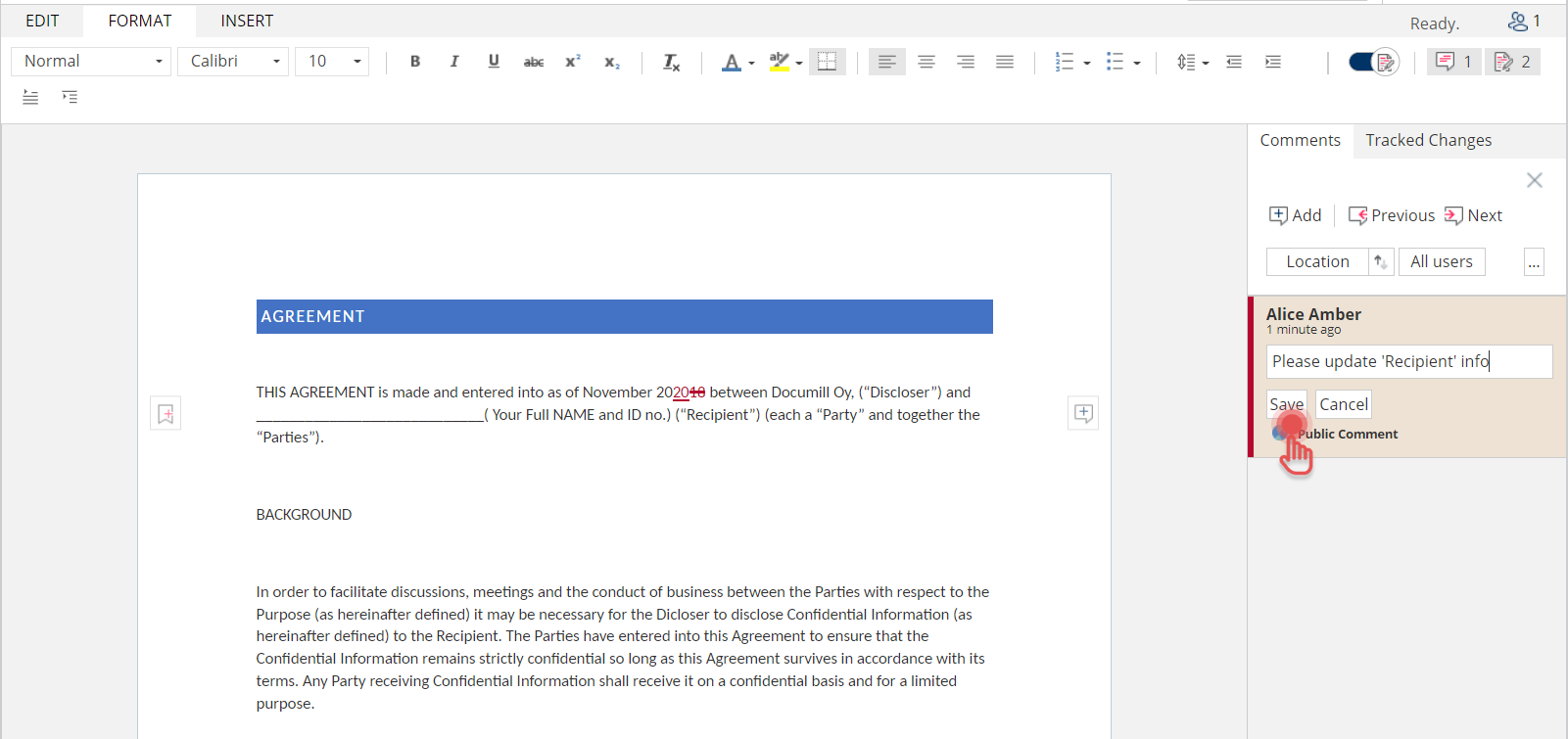Toggle bold formatting
Viewport: 1568px width, 739px height.
415,62
